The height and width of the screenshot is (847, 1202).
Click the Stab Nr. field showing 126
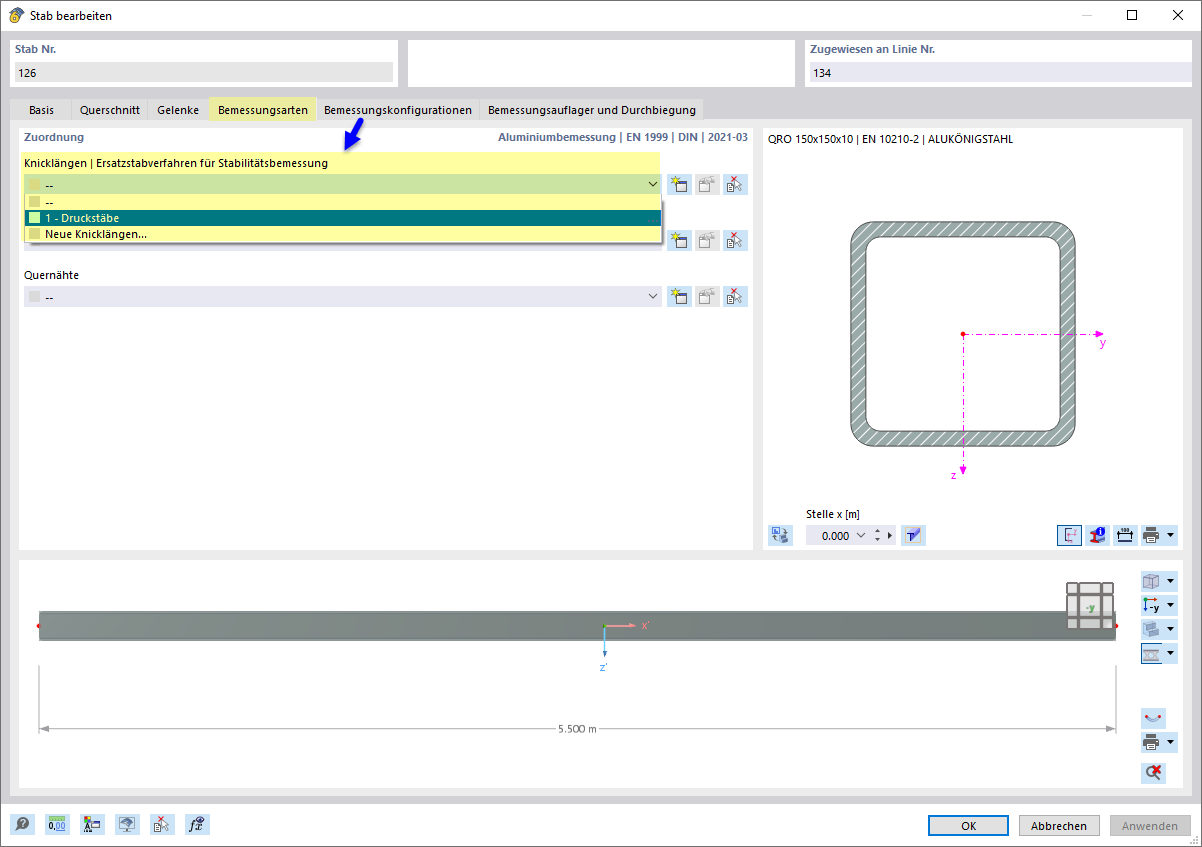pos(203,72)
